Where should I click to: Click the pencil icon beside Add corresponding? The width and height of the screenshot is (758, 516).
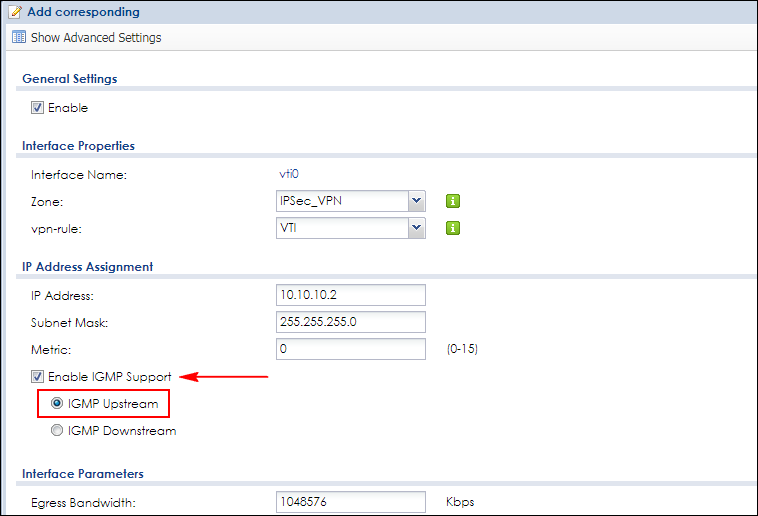(x=15, y=12)
